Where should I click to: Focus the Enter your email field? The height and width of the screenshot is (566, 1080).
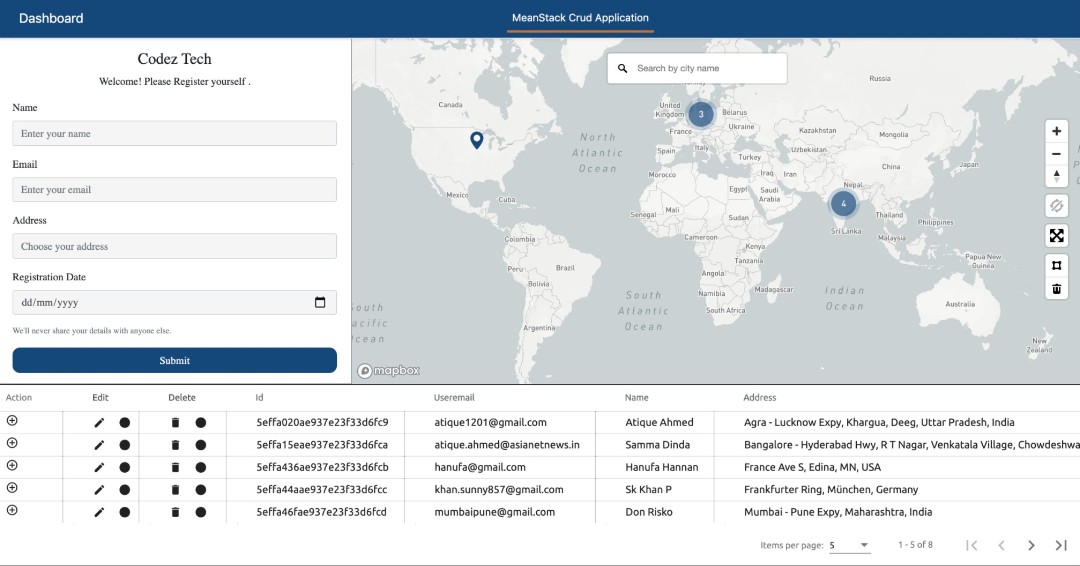[x=174, y=189]
